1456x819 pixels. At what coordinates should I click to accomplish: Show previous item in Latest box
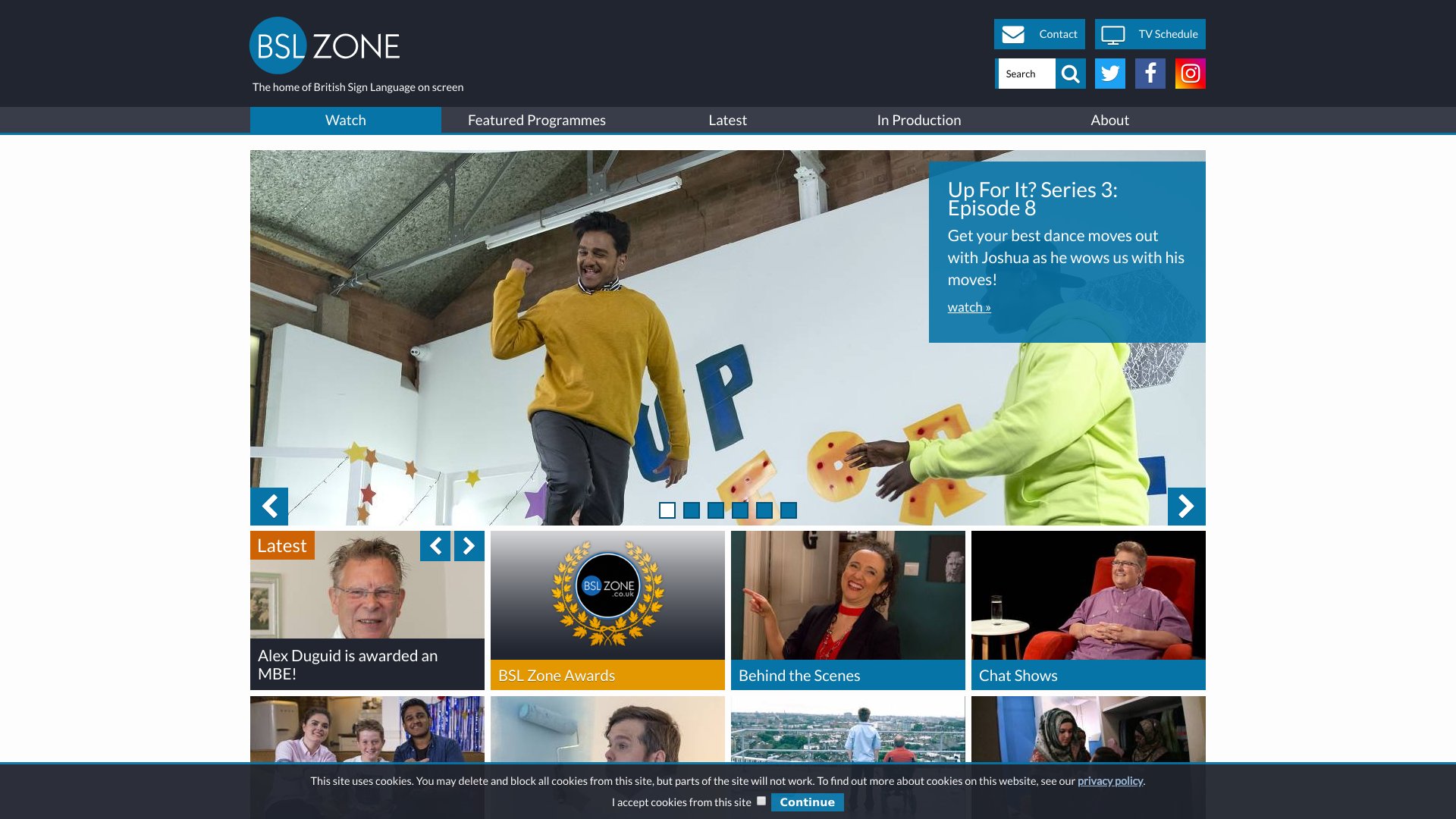(435, 546)
